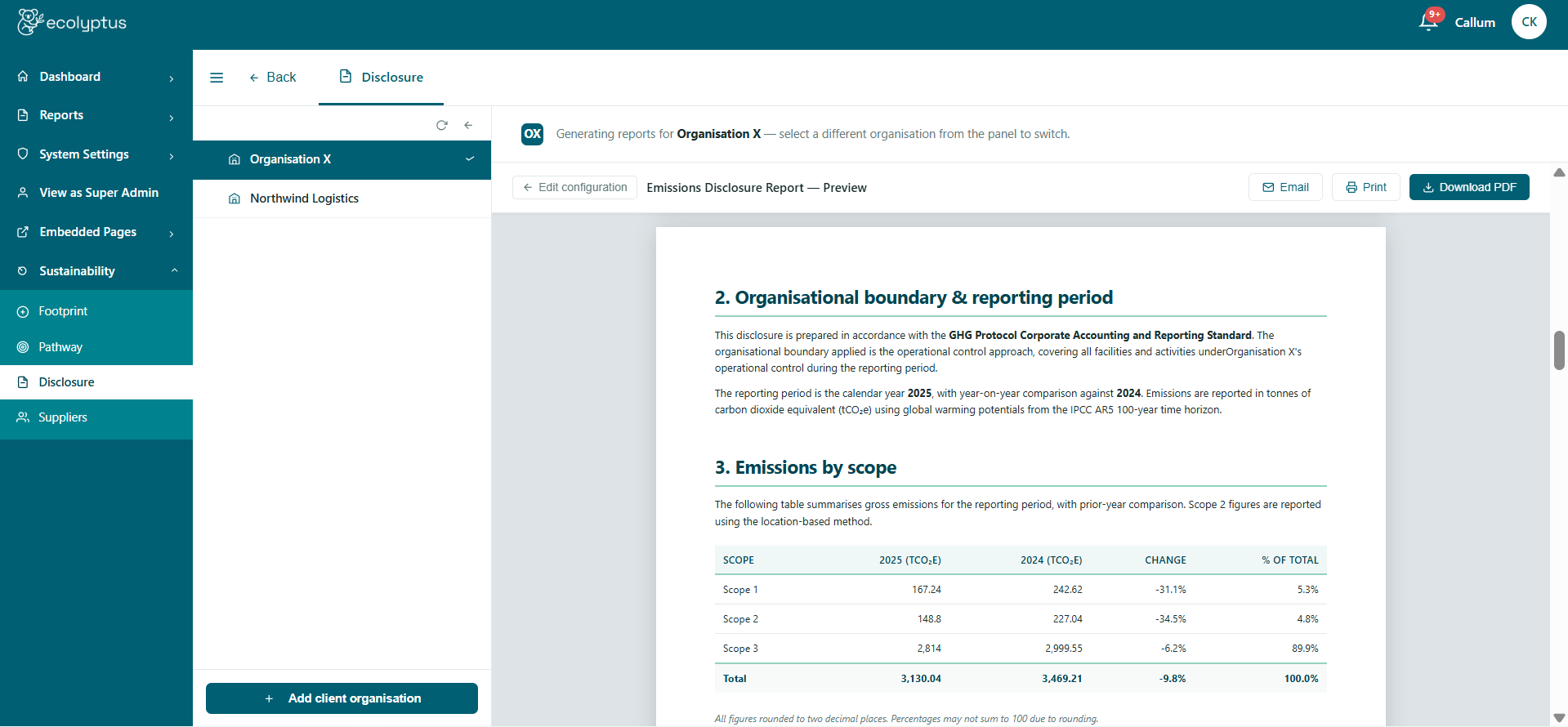
Task: Click the Organisation X building icon
Action: [235, 159]
